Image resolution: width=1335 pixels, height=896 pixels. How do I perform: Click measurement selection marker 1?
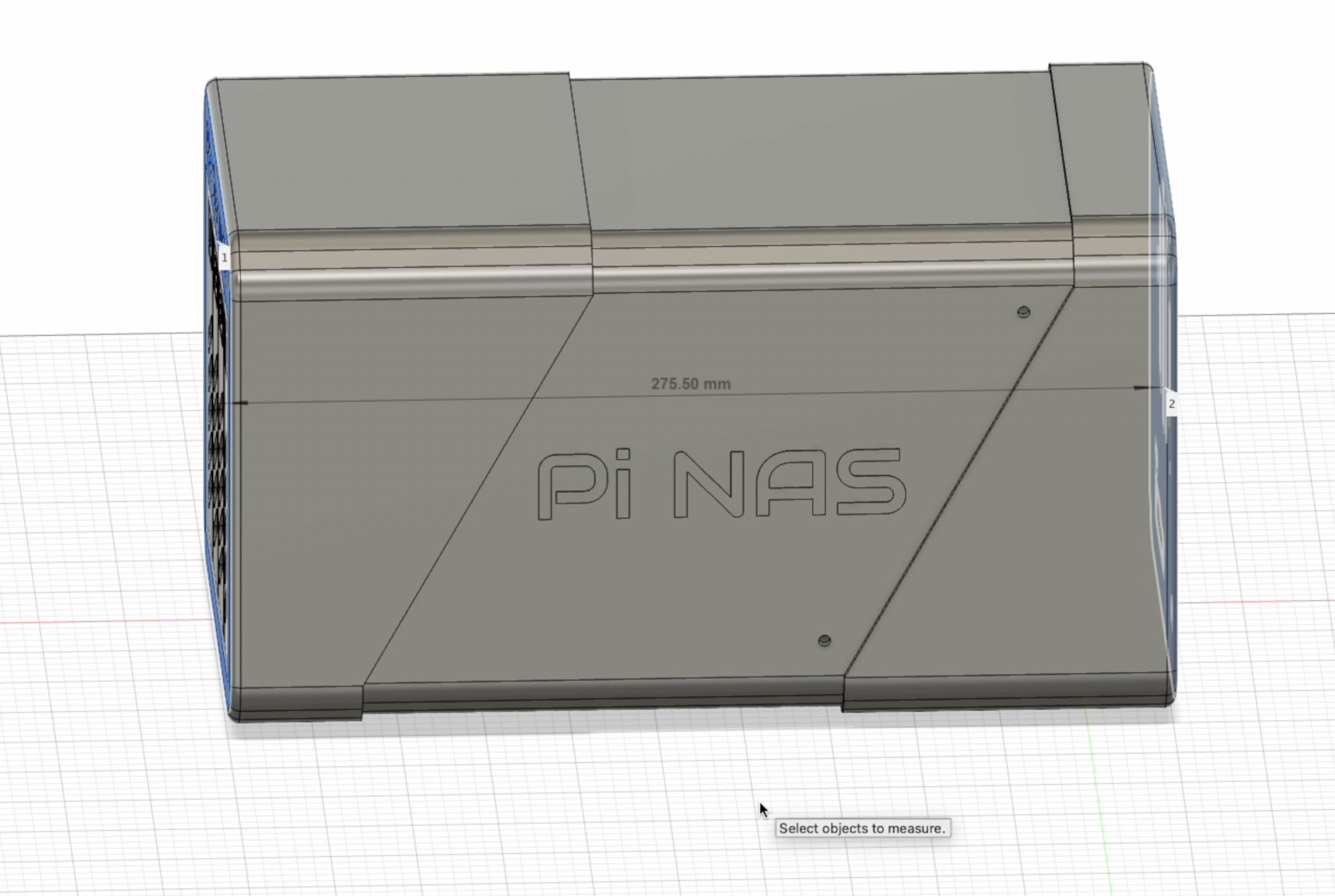click(224, 257)
